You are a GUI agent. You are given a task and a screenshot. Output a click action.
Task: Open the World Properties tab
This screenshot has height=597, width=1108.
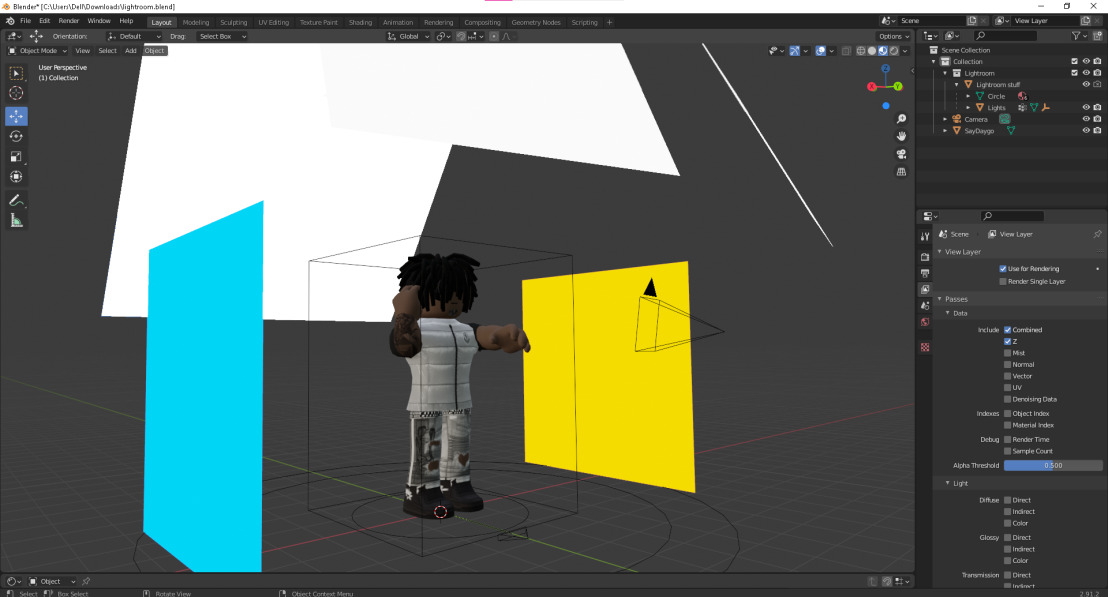tap(925, 322)
